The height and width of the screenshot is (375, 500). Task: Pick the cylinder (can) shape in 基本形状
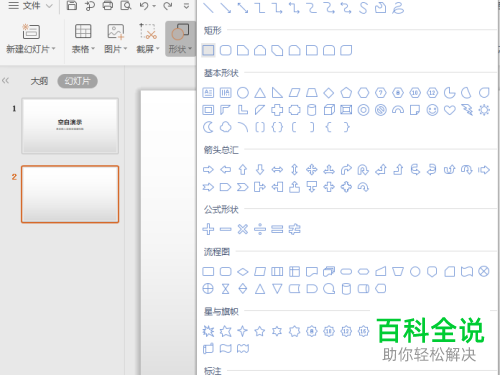(x=312, y=110)
